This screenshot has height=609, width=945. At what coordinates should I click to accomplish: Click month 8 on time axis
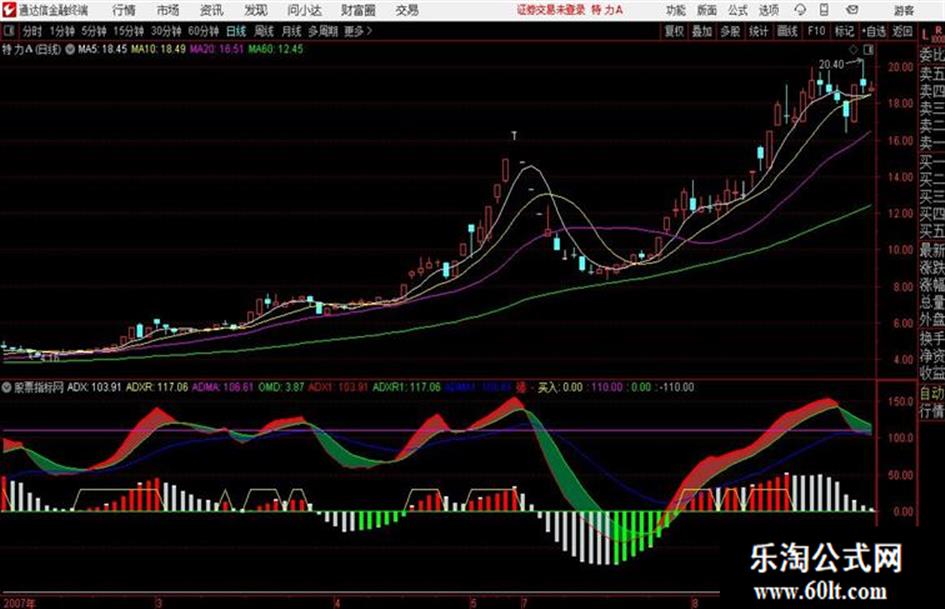(694, 603)
